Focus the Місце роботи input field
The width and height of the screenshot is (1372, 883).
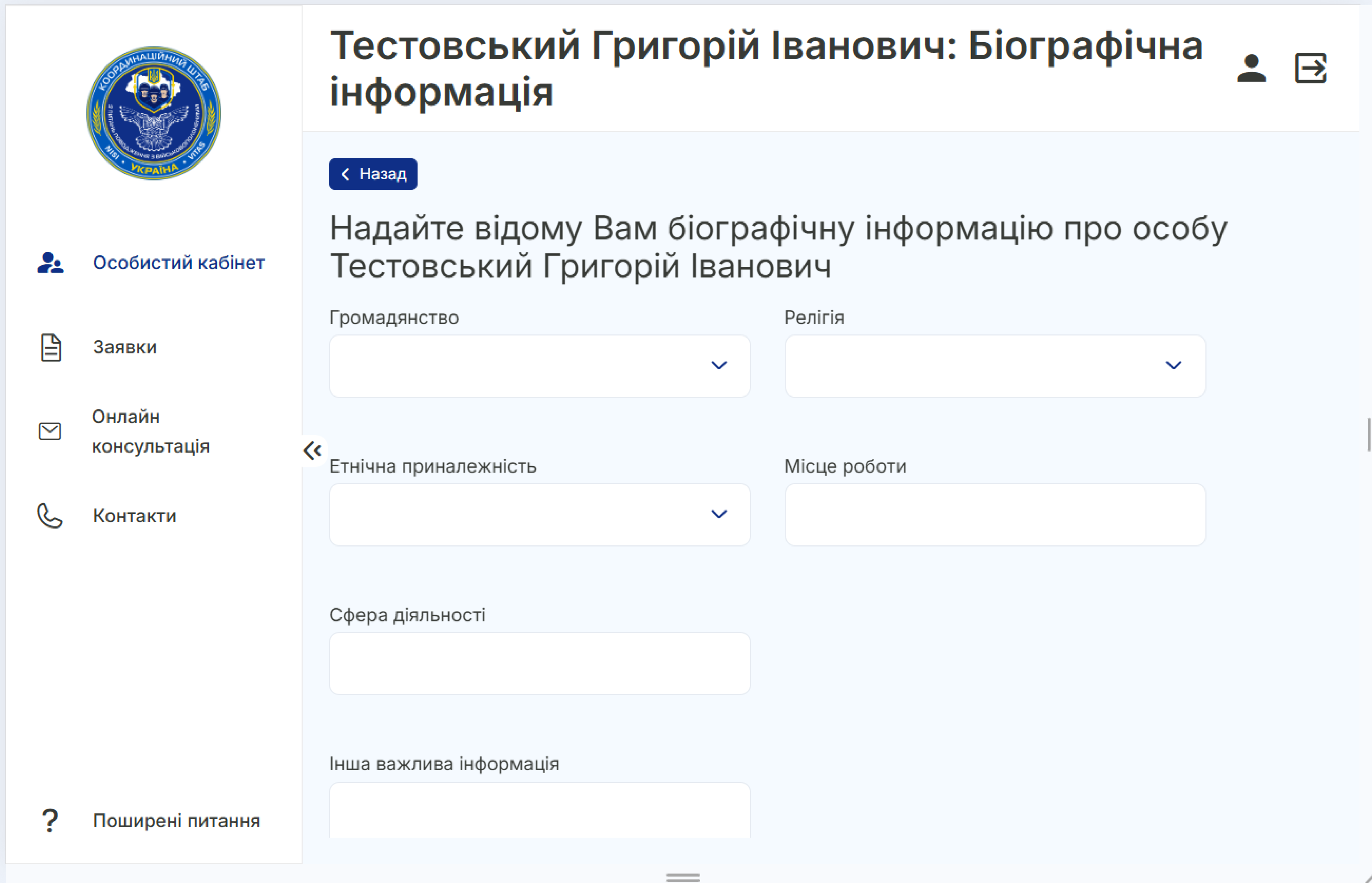(x=995, y=514)
